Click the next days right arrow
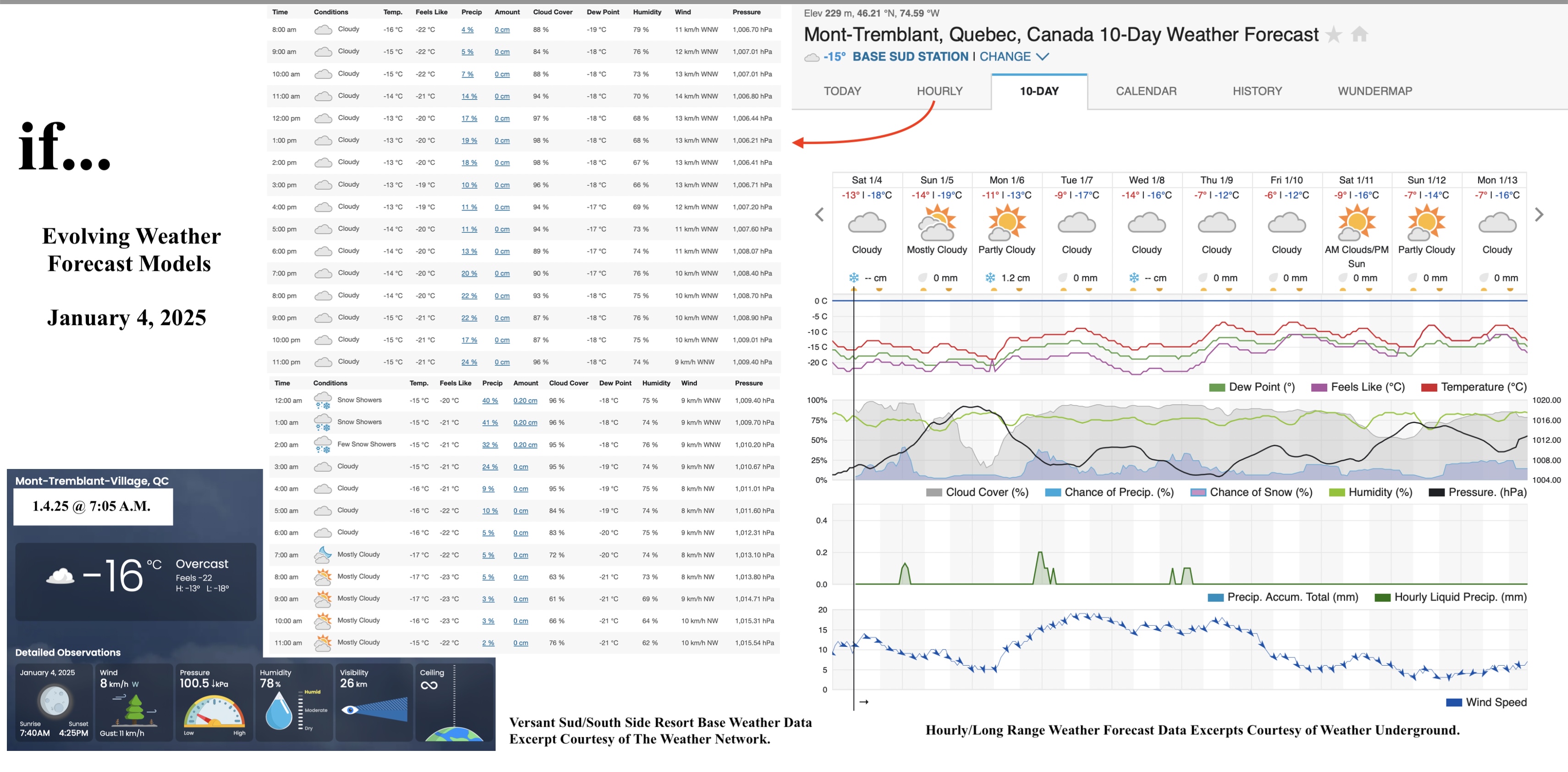 pos(1539,214)
